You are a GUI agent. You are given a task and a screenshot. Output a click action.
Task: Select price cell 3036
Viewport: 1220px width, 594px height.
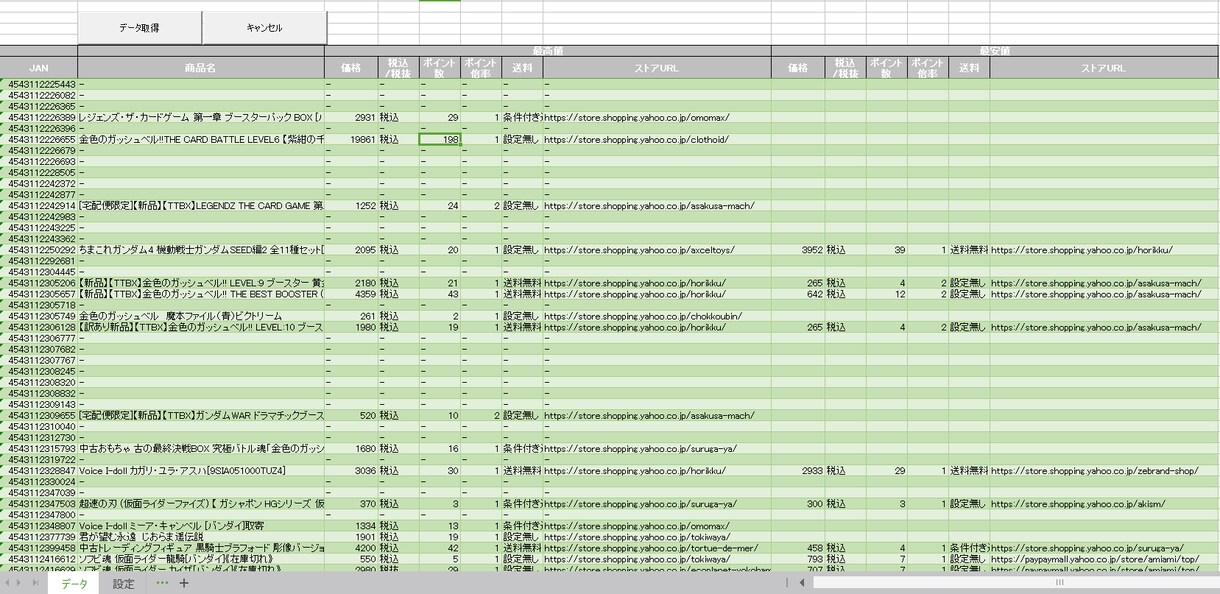[x=351, y=469]
